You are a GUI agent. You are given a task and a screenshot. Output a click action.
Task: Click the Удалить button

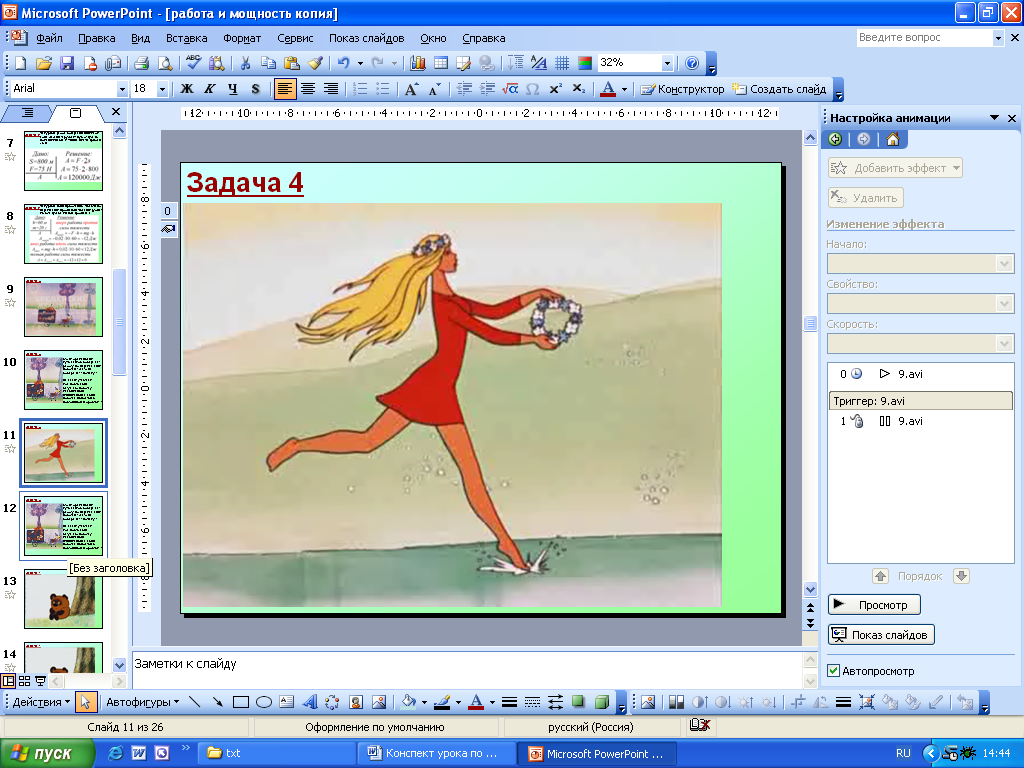[866, 198]
